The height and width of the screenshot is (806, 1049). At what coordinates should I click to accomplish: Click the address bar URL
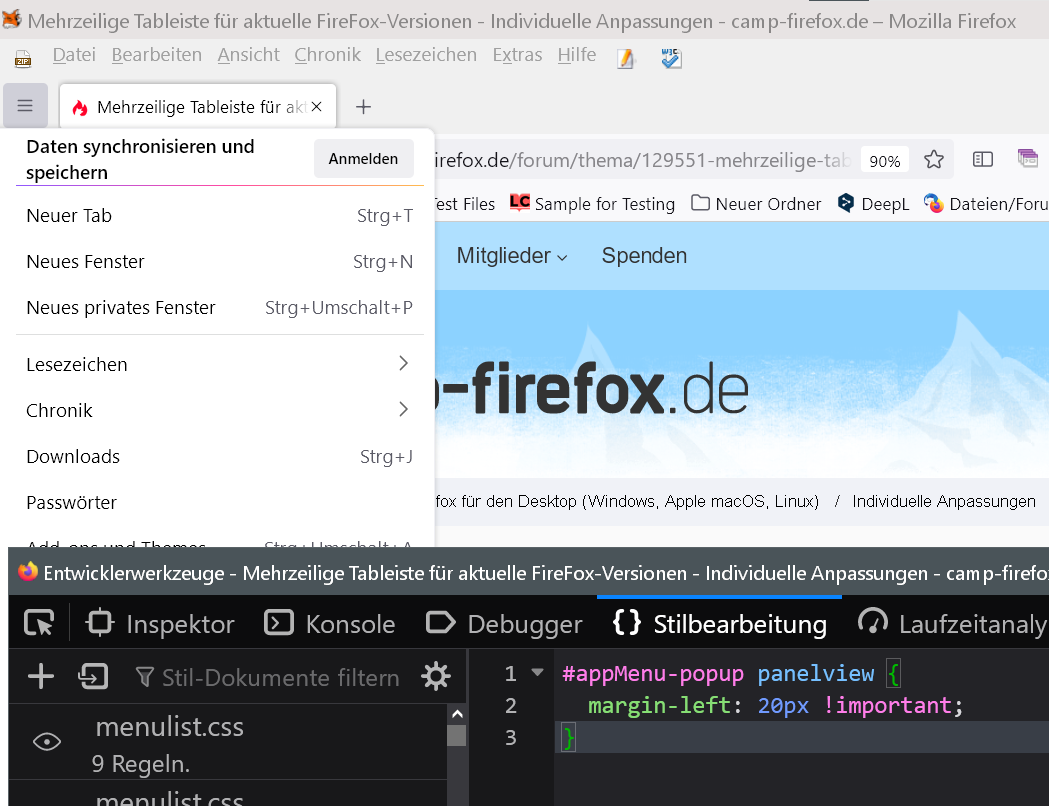[x=642, y=161]
